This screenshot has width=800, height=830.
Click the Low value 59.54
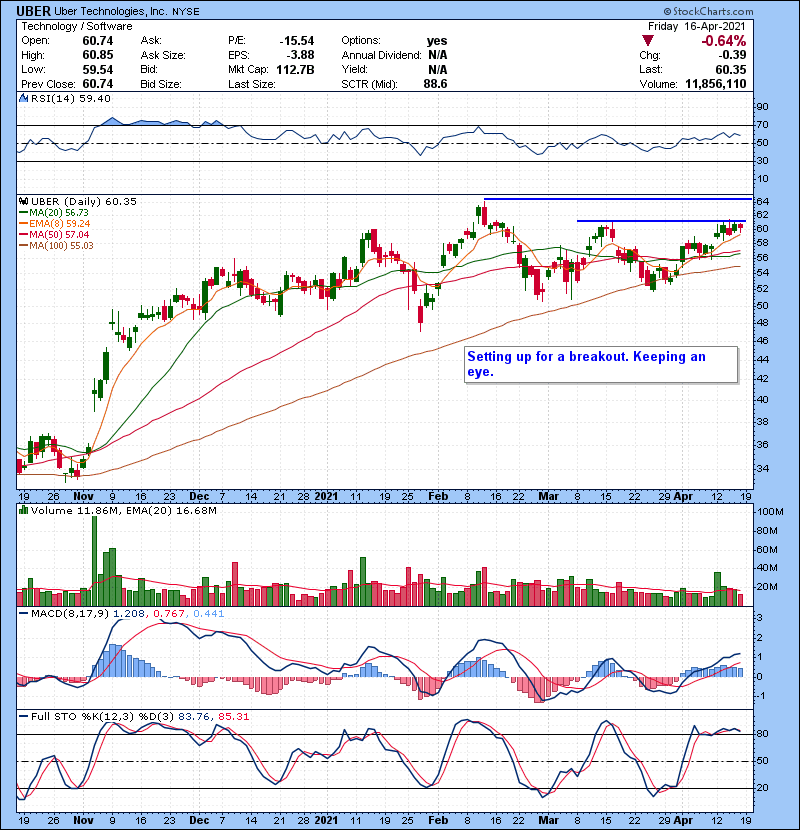click(x=97, y=69)
